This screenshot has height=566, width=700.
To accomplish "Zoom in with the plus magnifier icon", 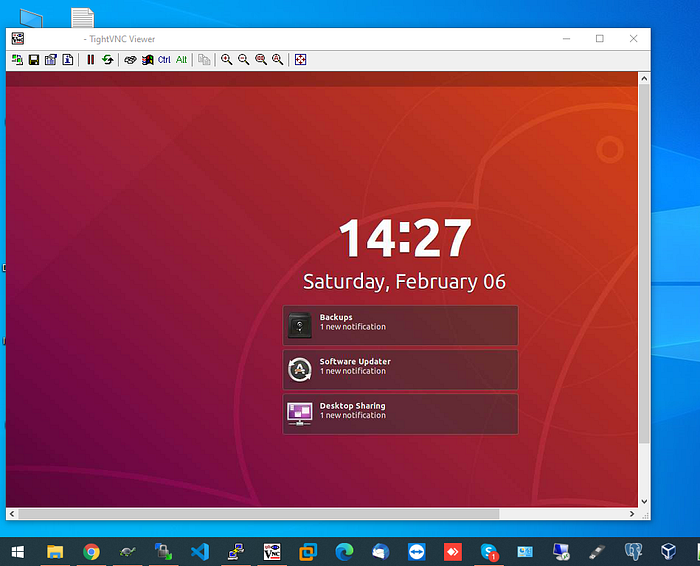I will coord(227,60).
